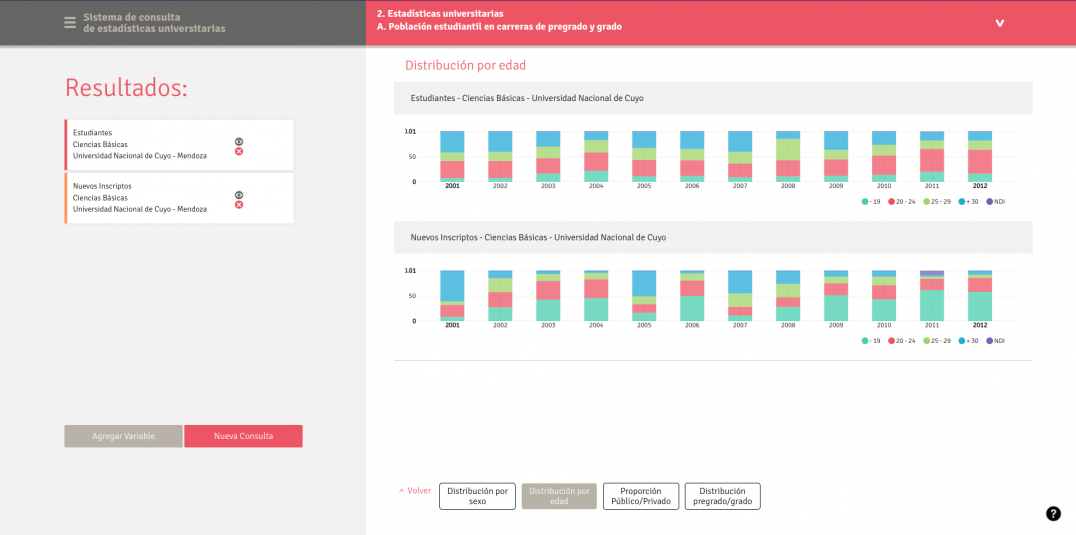
Task: Click +30 legend dot in Estudiantes chart
Action: click(x=962, y=202)
